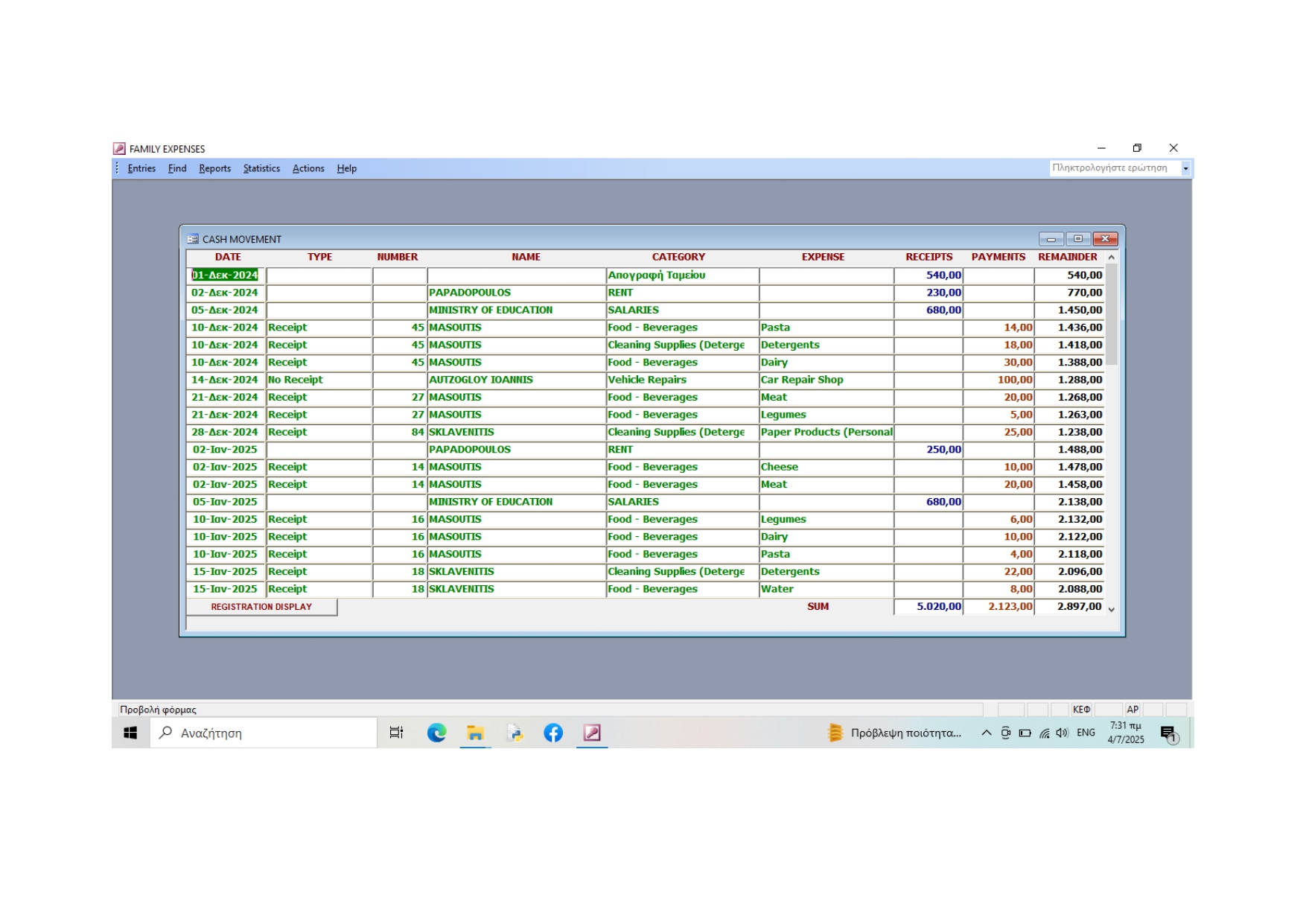The height and width of the screenshot is (924, 1306).
Task: Open the Statistics menu
Action: (x=261, y=169)
